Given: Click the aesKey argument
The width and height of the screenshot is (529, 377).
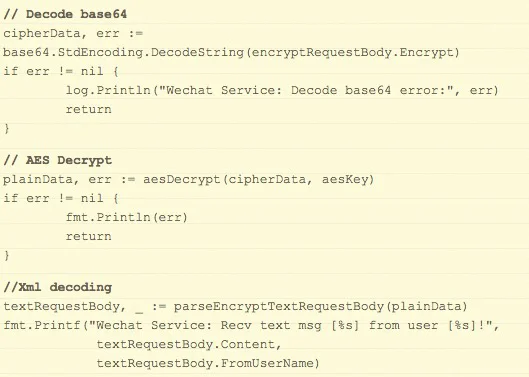Looking at the screenshot, I should [344, 179].
